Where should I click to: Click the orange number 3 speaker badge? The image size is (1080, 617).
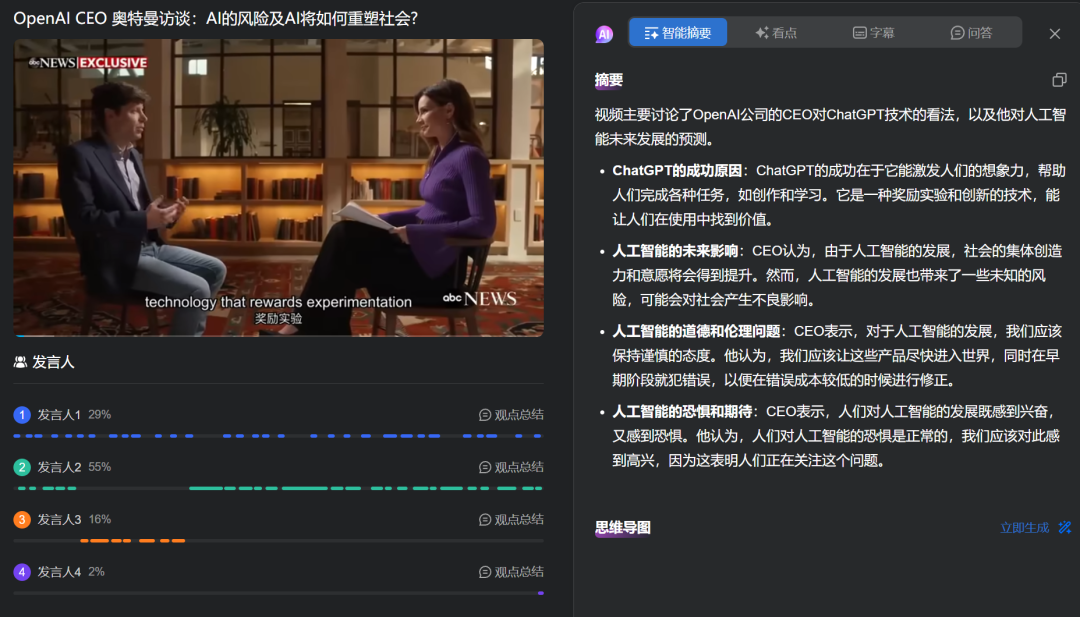pos(22,519)
